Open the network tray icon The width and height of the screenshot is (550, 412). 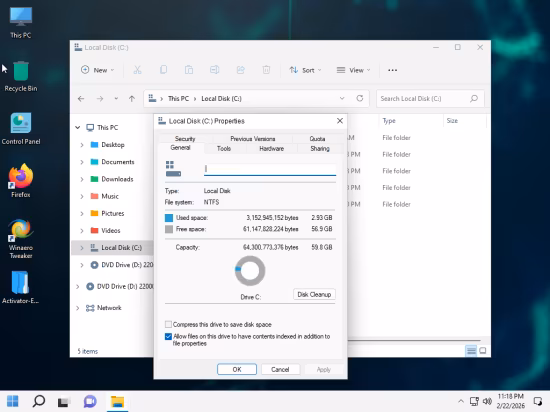[474, 401]
